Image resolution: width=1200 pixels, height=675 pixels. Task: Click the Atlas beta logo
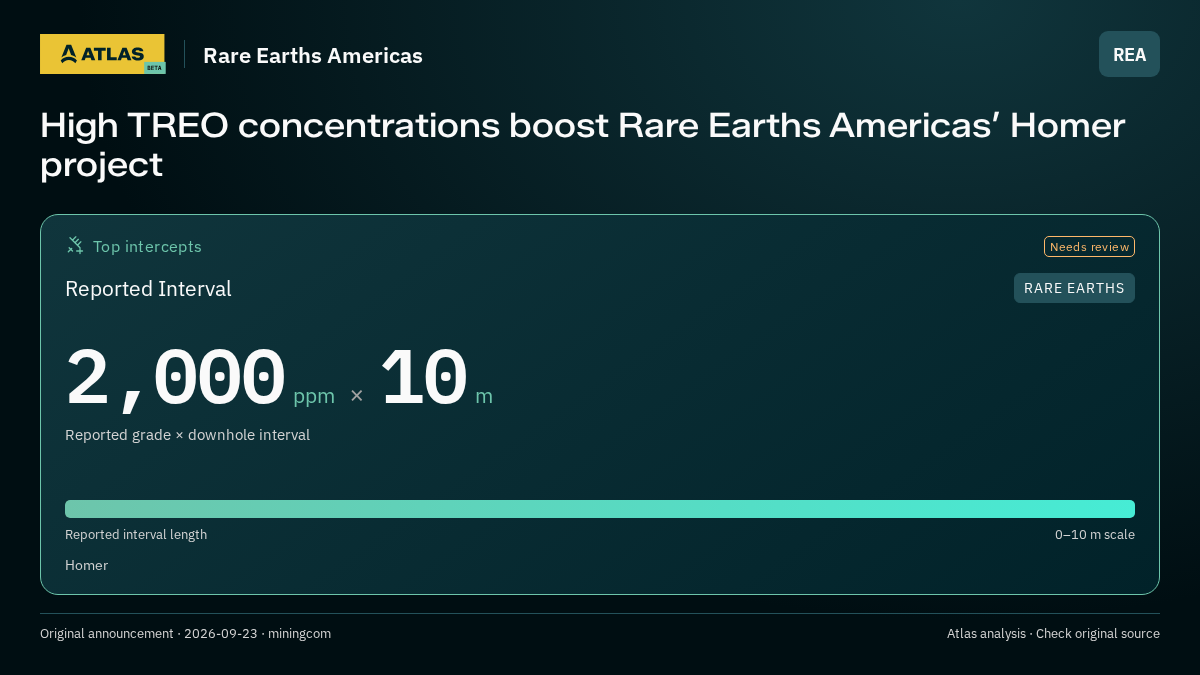102,54
